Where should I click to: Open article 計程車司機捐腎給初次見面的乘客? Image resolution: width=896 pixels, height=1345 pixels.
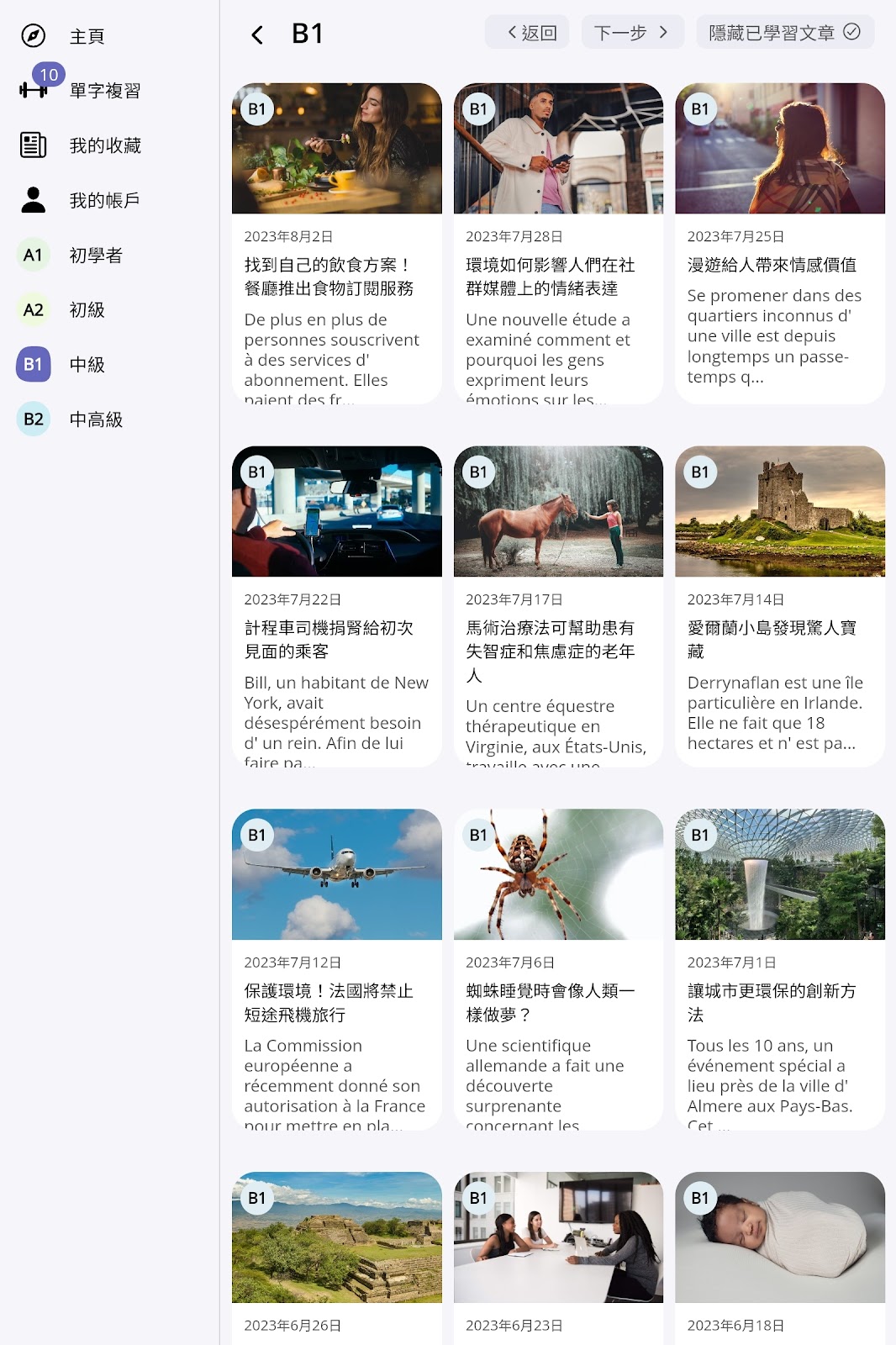click(329, 640)
